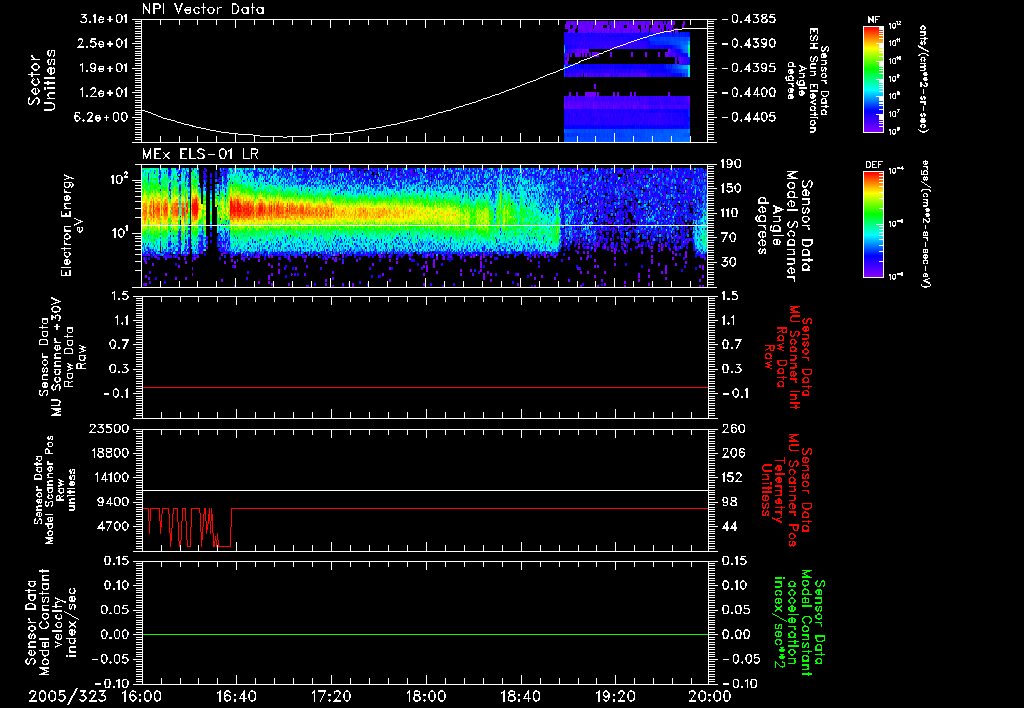
Task: Click the '-0.4405' elevation tick value
Action: point(749,118)
